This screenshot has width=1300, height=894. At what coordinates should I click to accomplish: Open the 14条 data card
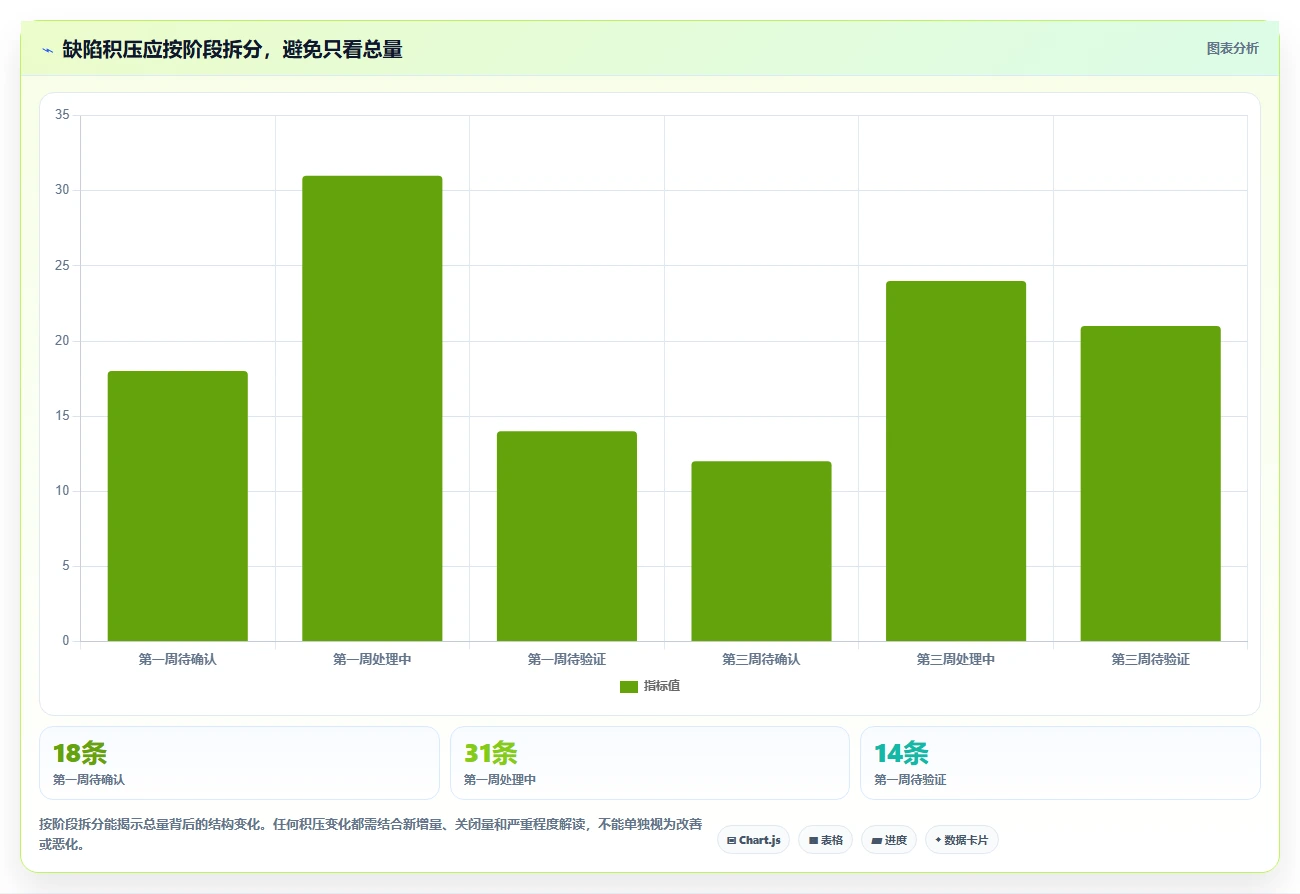pyautogui.click(x=1060, y=763)
